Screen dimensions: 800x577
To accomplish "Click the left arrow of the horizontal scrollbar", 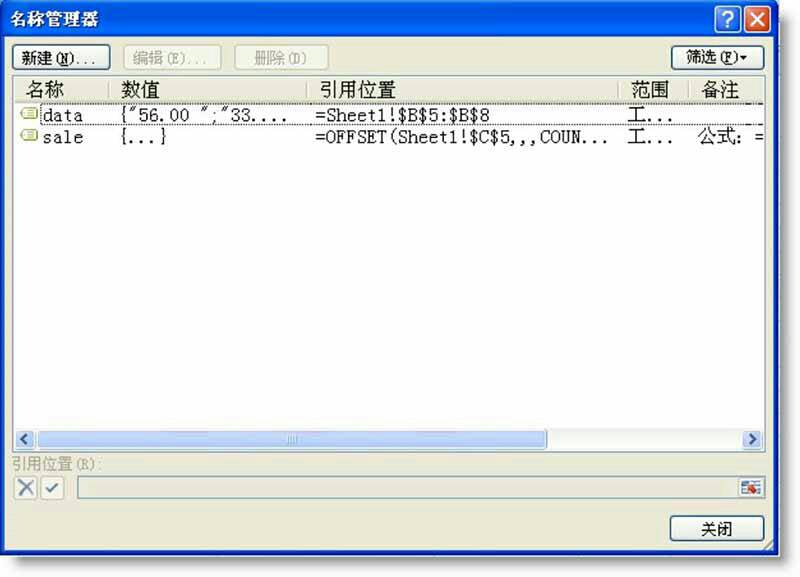I will (25, 440).
